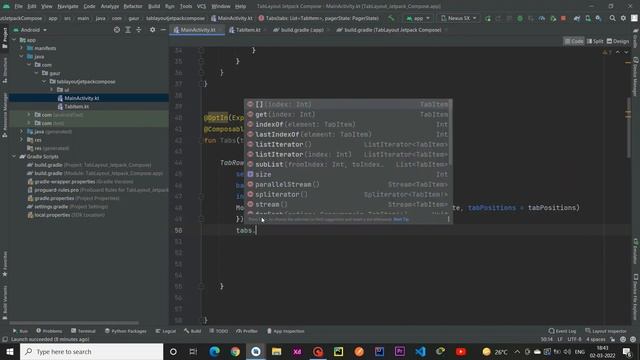Select gradle.properties in project tree
The height and width of the screenshot is (360, 640).
[x=73, y=198]
